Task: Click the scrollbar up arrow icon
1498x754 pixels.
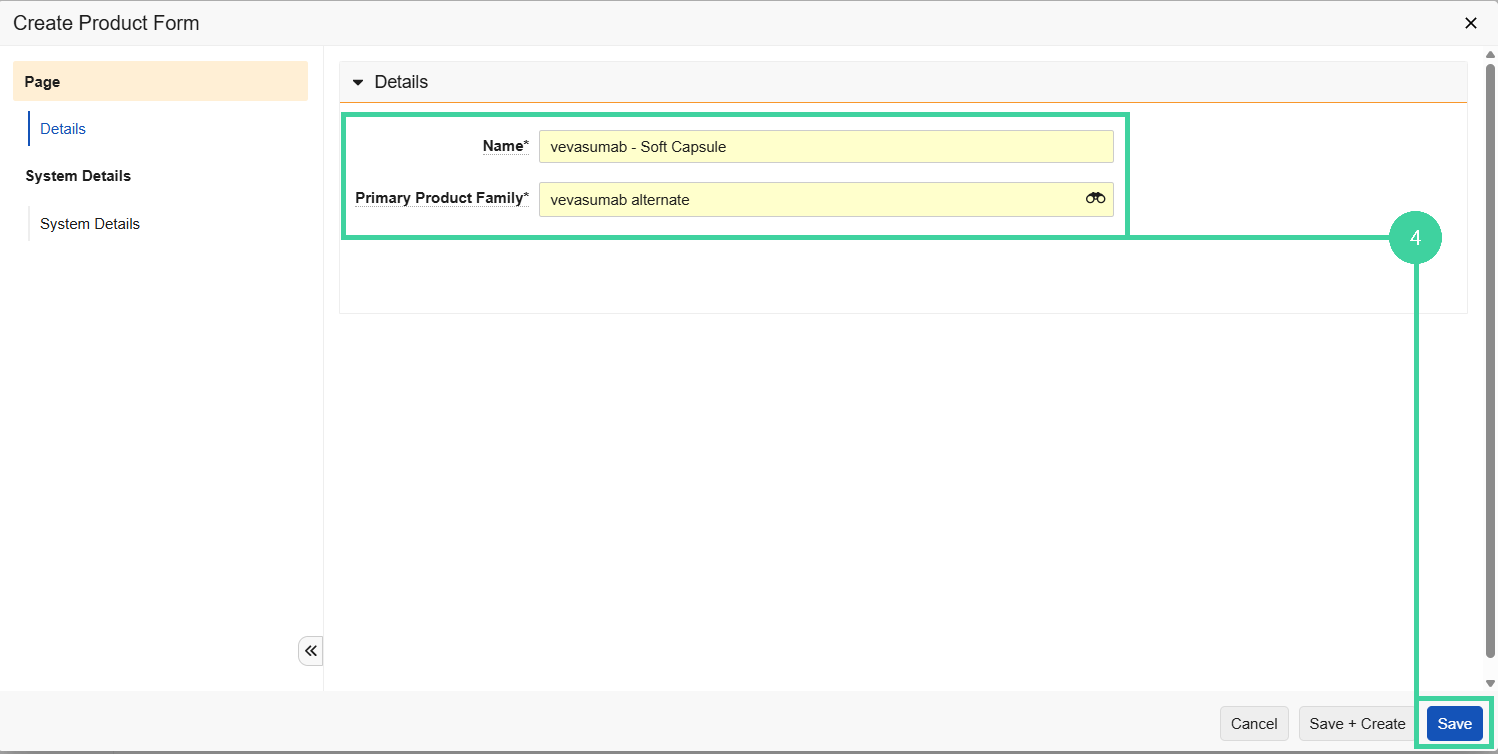Action: (1488, 56)
